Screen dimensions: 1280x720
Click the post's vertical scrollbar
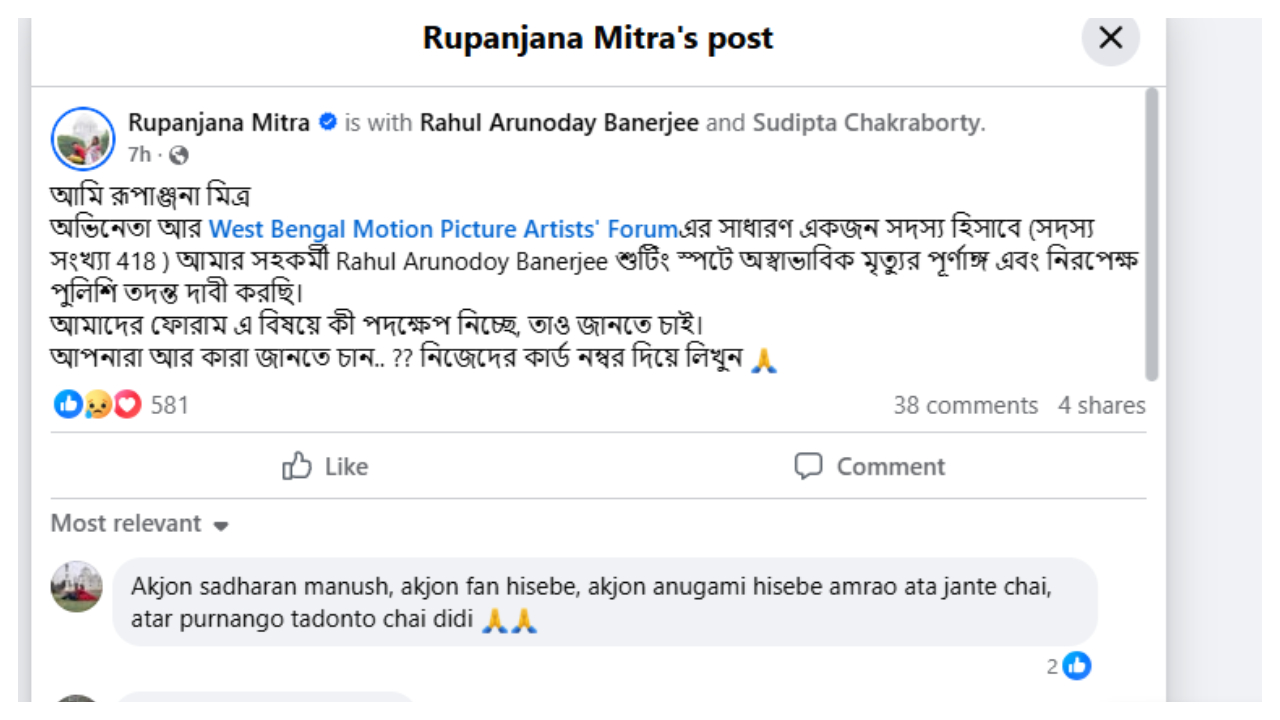1151,235
